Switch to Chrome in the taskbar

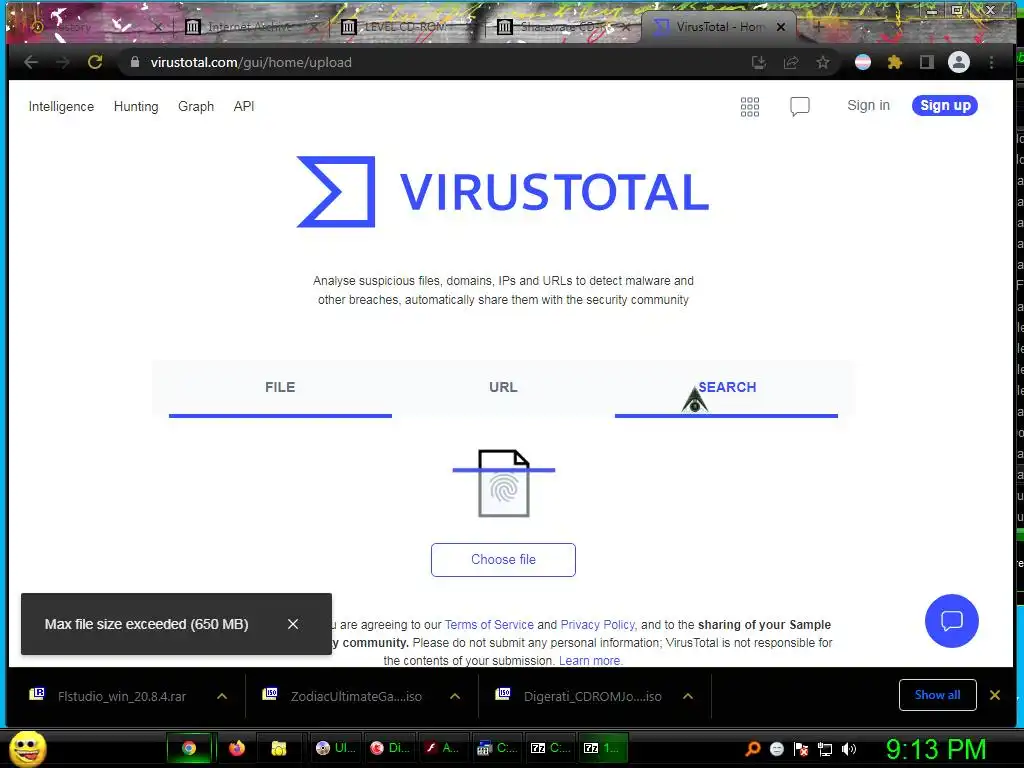189,748
